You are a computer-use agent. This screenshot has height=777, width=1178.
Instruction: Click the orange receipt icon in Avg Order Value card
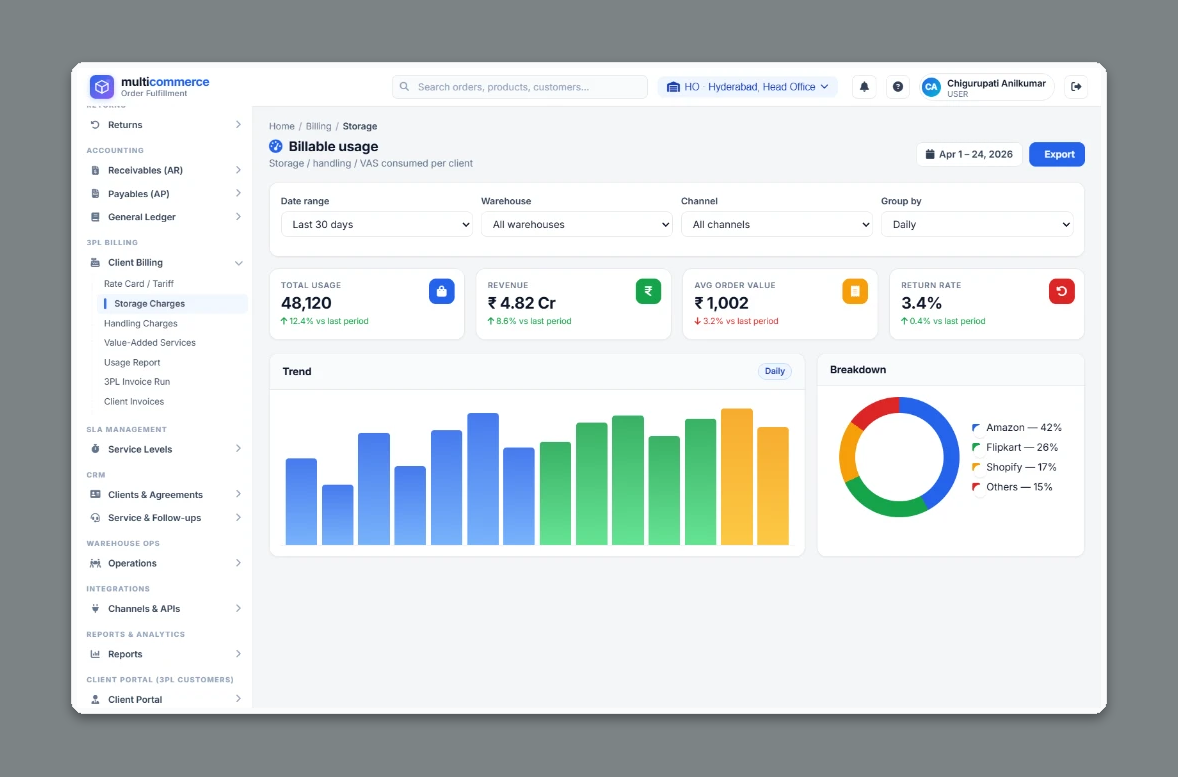point(855,291)
